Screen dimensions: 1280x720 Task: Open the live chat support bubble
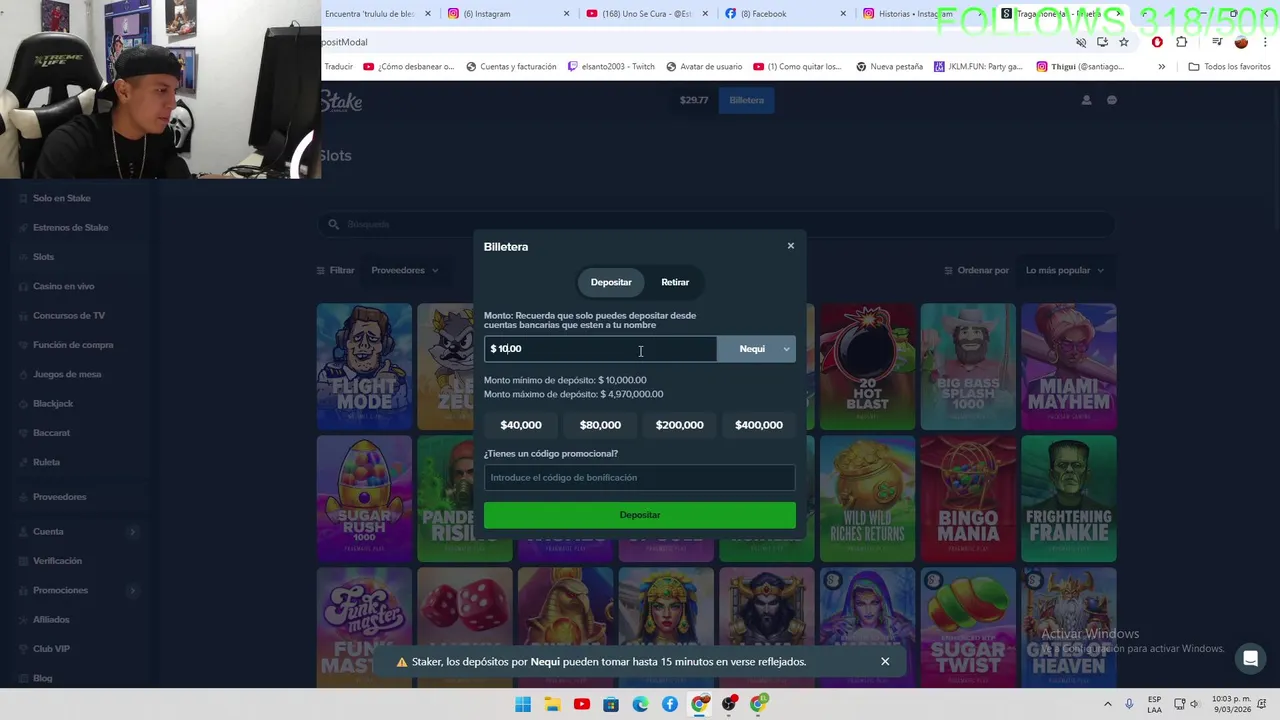1249,658
